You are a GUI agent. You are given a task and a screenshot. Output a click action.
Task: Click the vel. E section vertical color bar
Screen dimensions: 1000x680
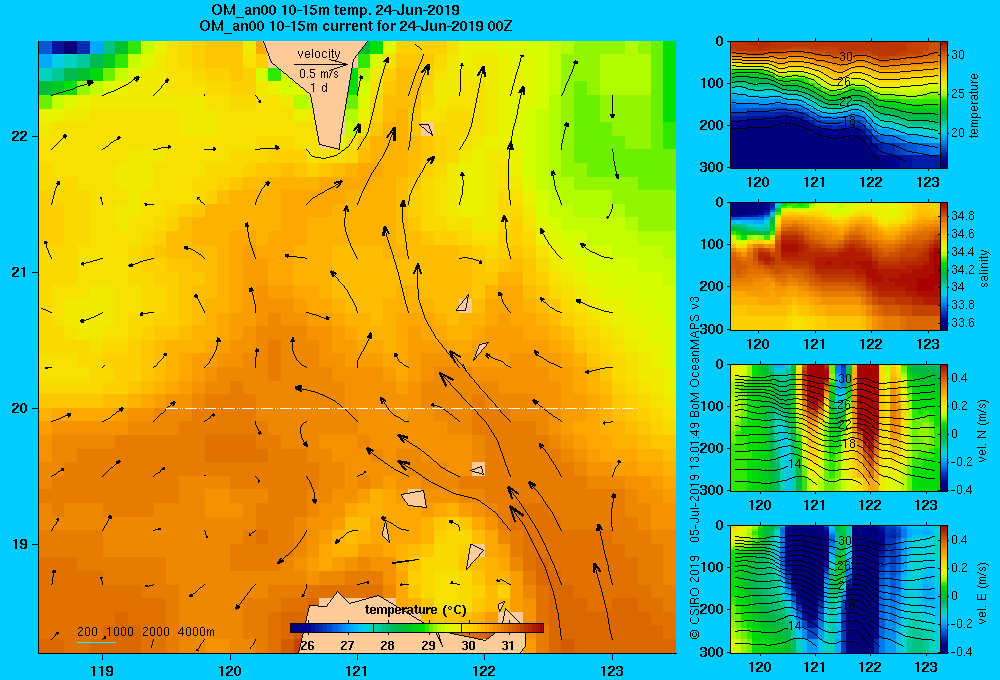(x=944, y=589)
